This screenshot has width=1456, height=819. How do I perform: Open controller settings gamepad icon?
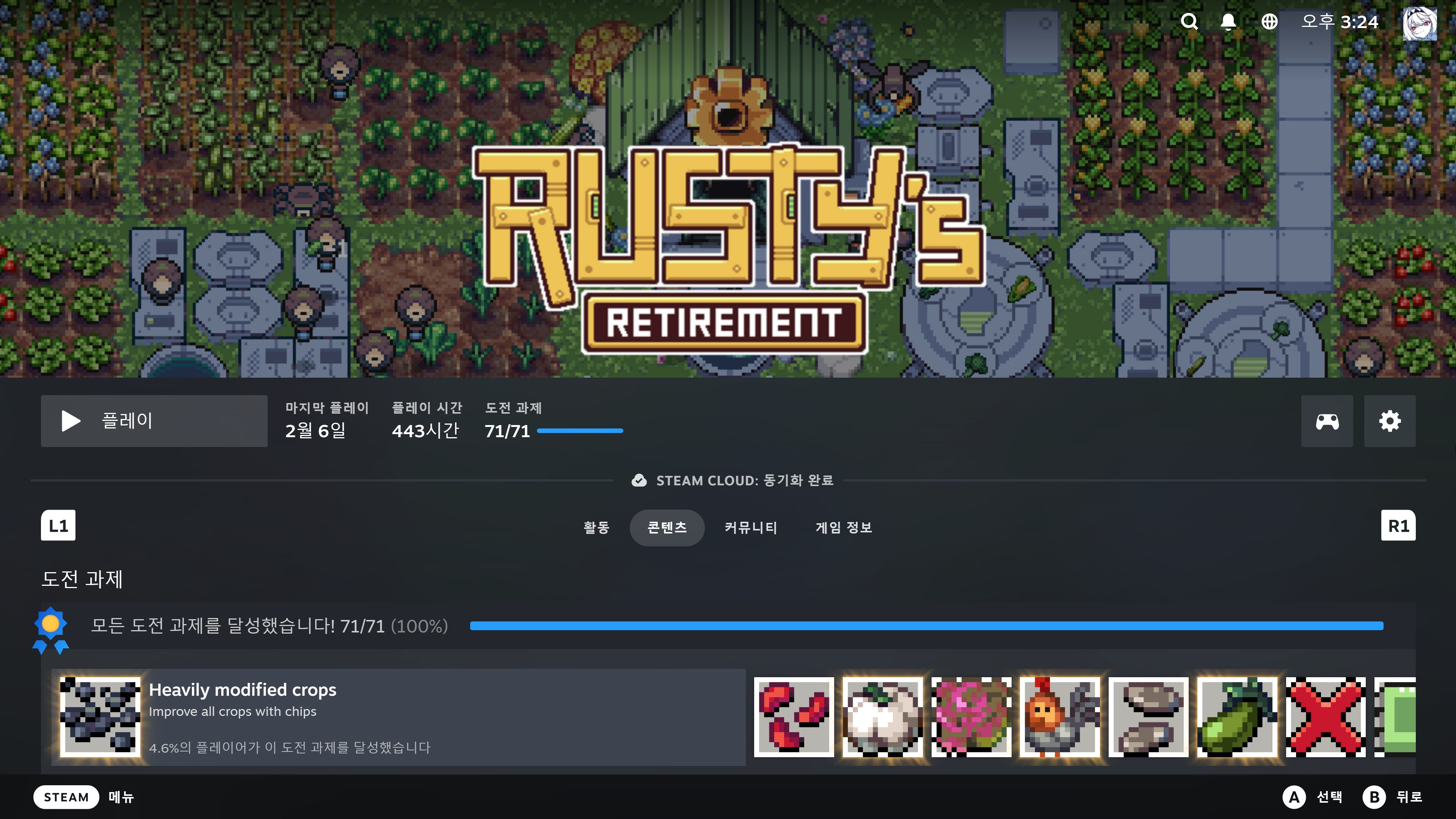[x=1327, y=421]
